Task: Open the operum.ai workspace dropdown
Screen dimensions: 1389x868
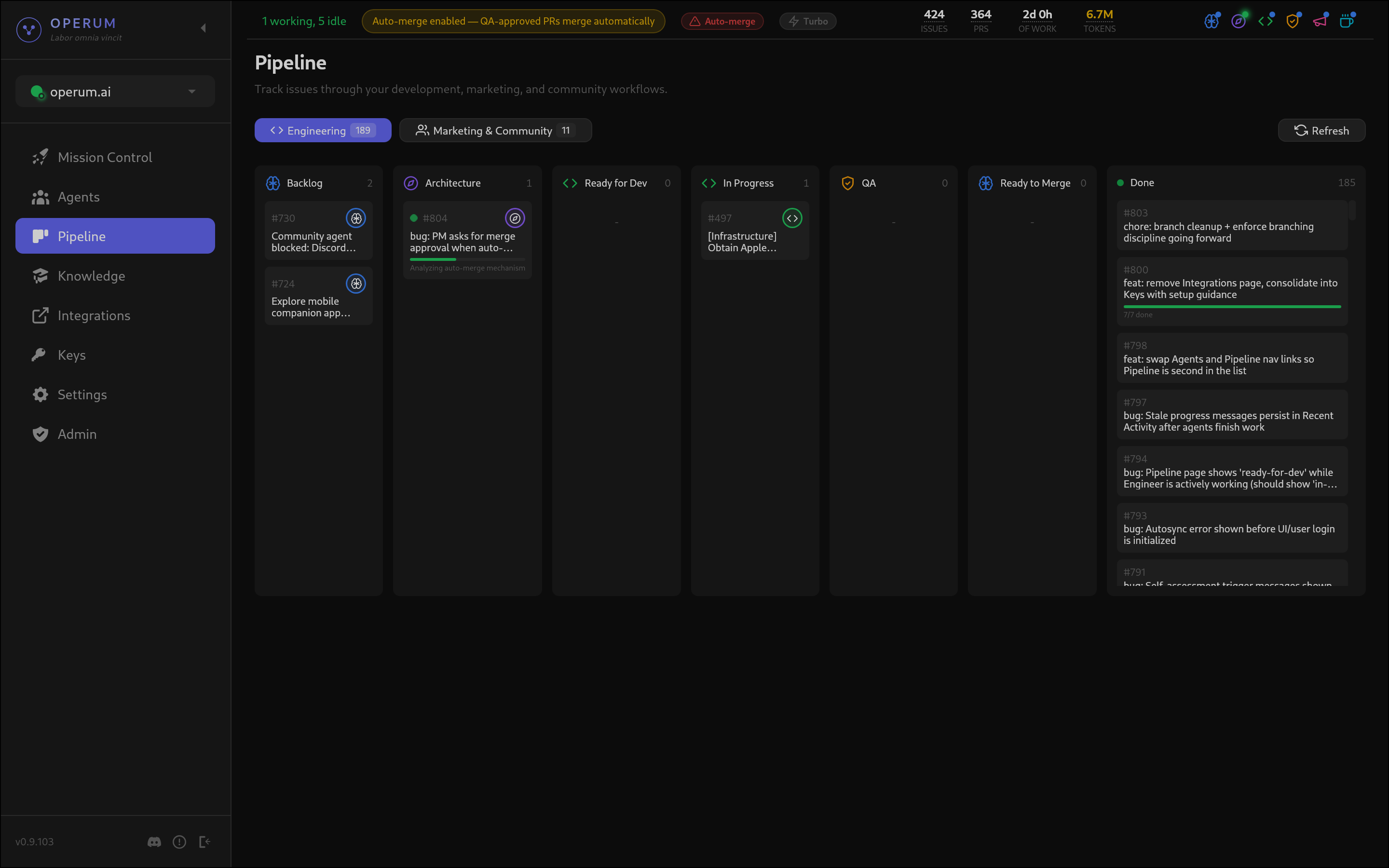Action: point(115,91)
